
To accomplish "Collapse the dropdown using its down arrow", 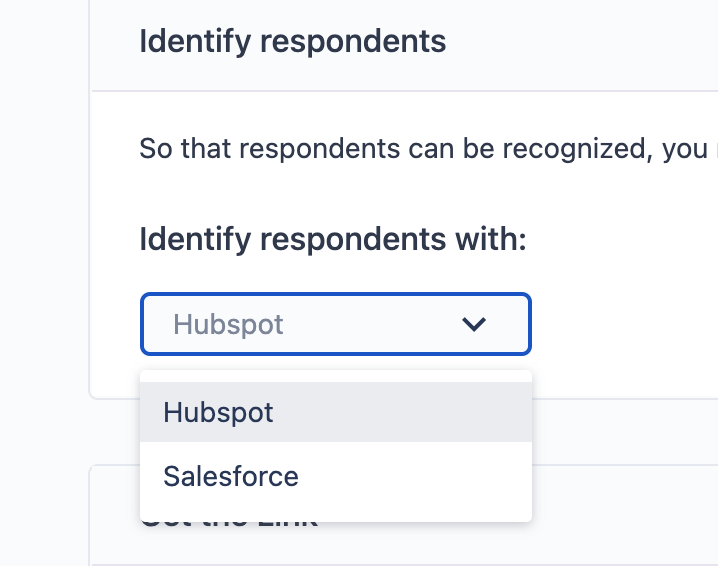I will coord(474,324).
